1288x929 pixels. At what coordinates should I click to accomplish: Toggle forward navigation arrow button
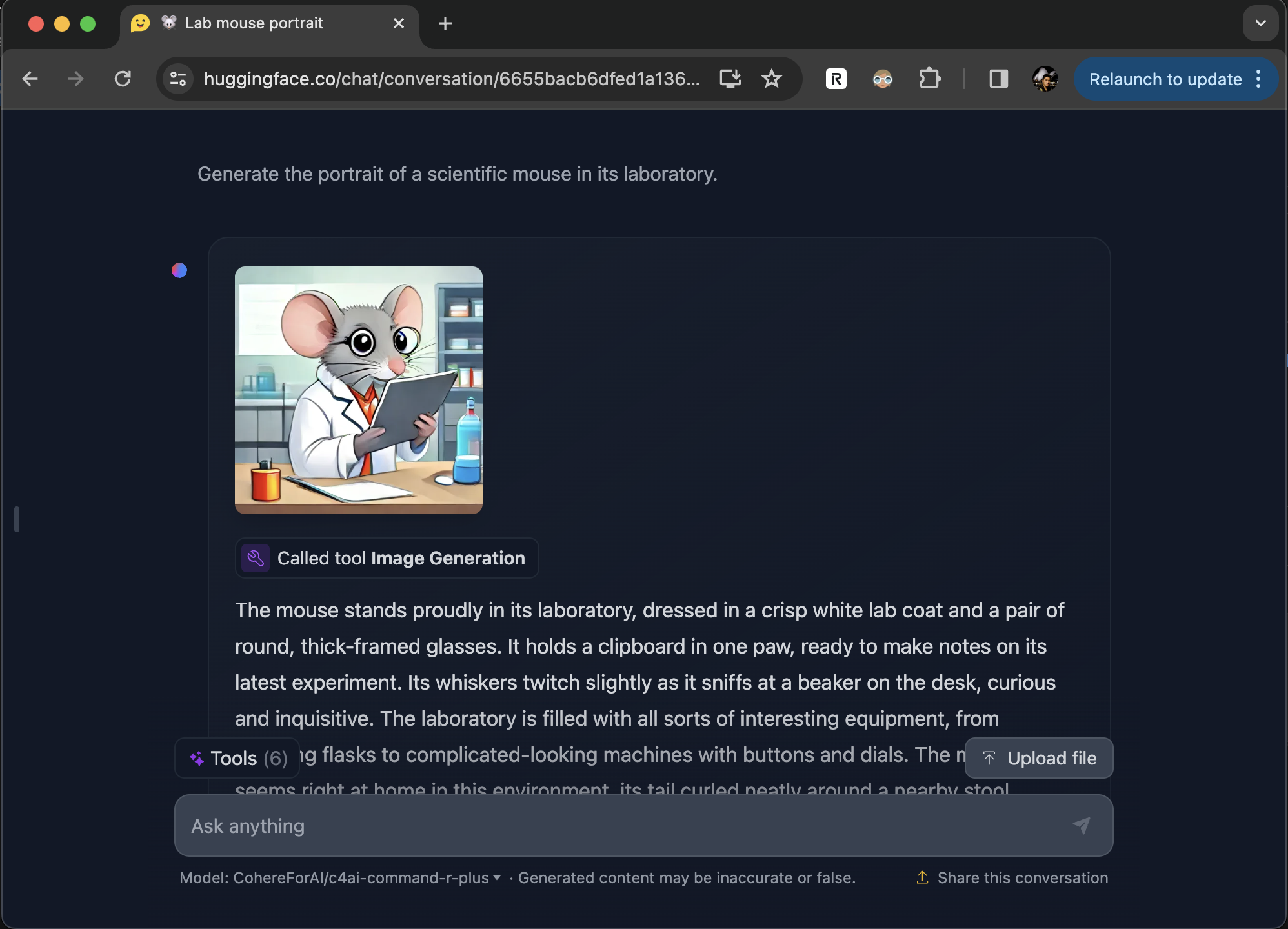click(74, 79)
